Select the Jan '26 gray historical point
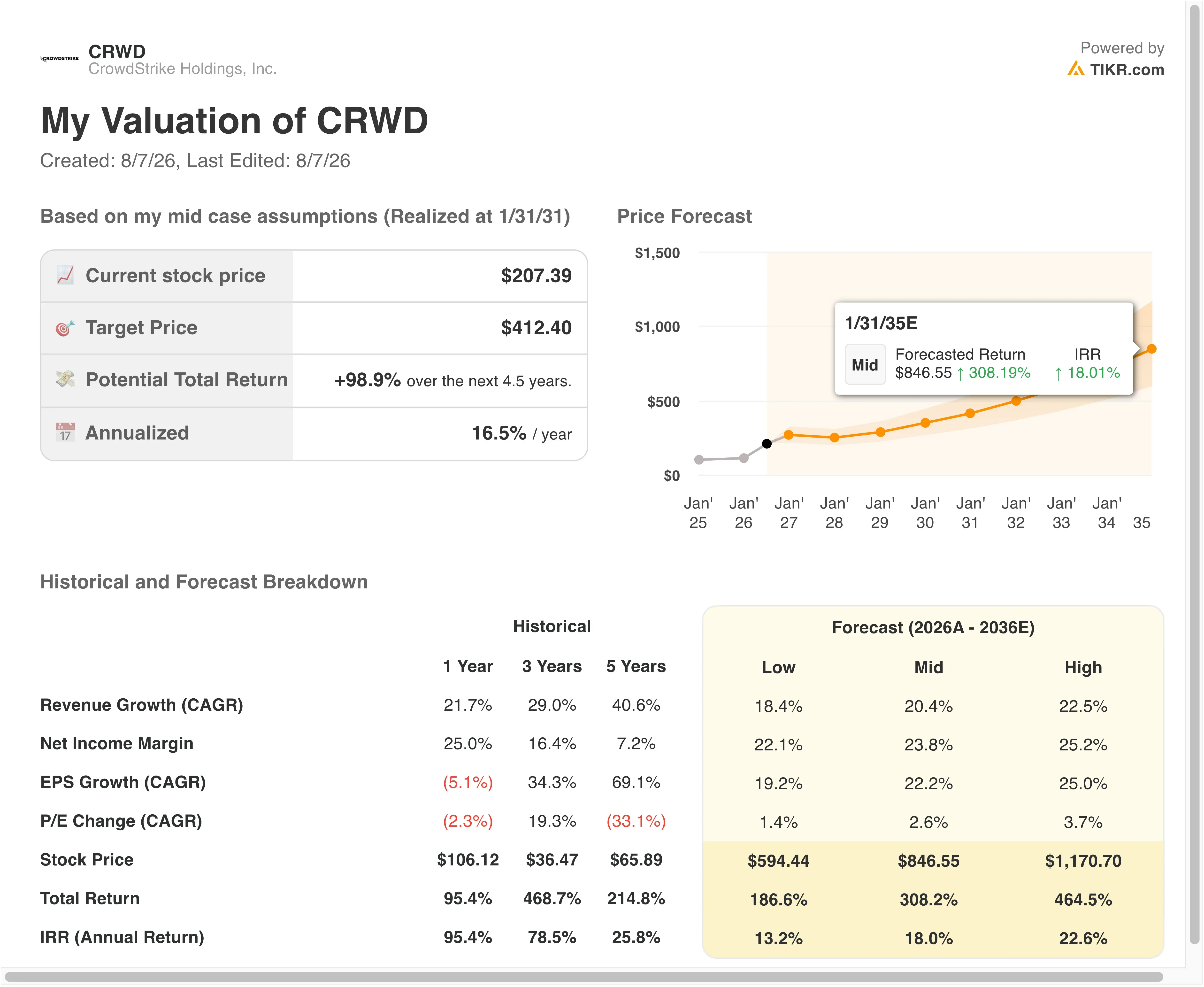Viewport: 1204px width, 987px height. point(744,458)
